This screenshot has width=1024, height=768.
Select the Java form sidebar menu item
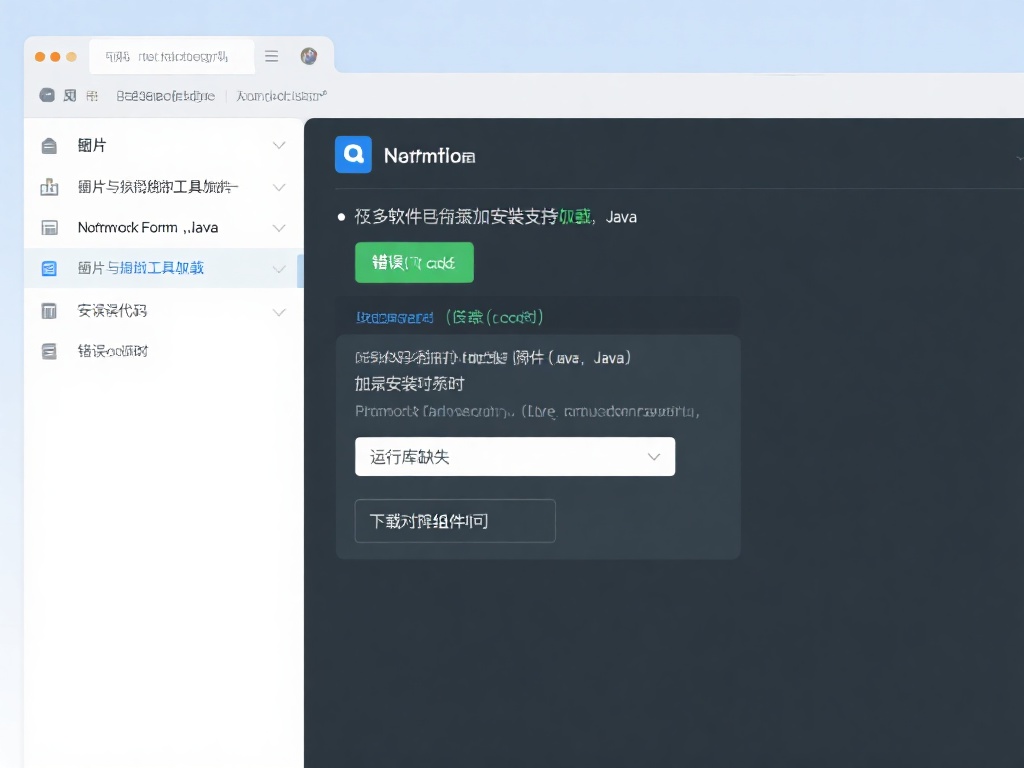click(147, 228)
